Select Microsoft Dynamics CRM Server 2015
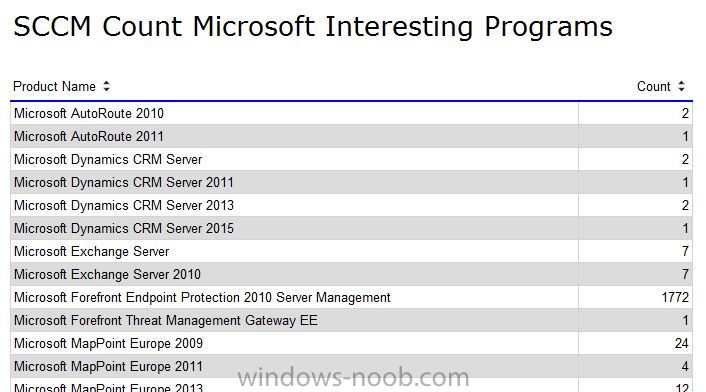This screenshot has height=392, width=706. tap(351, 228)
